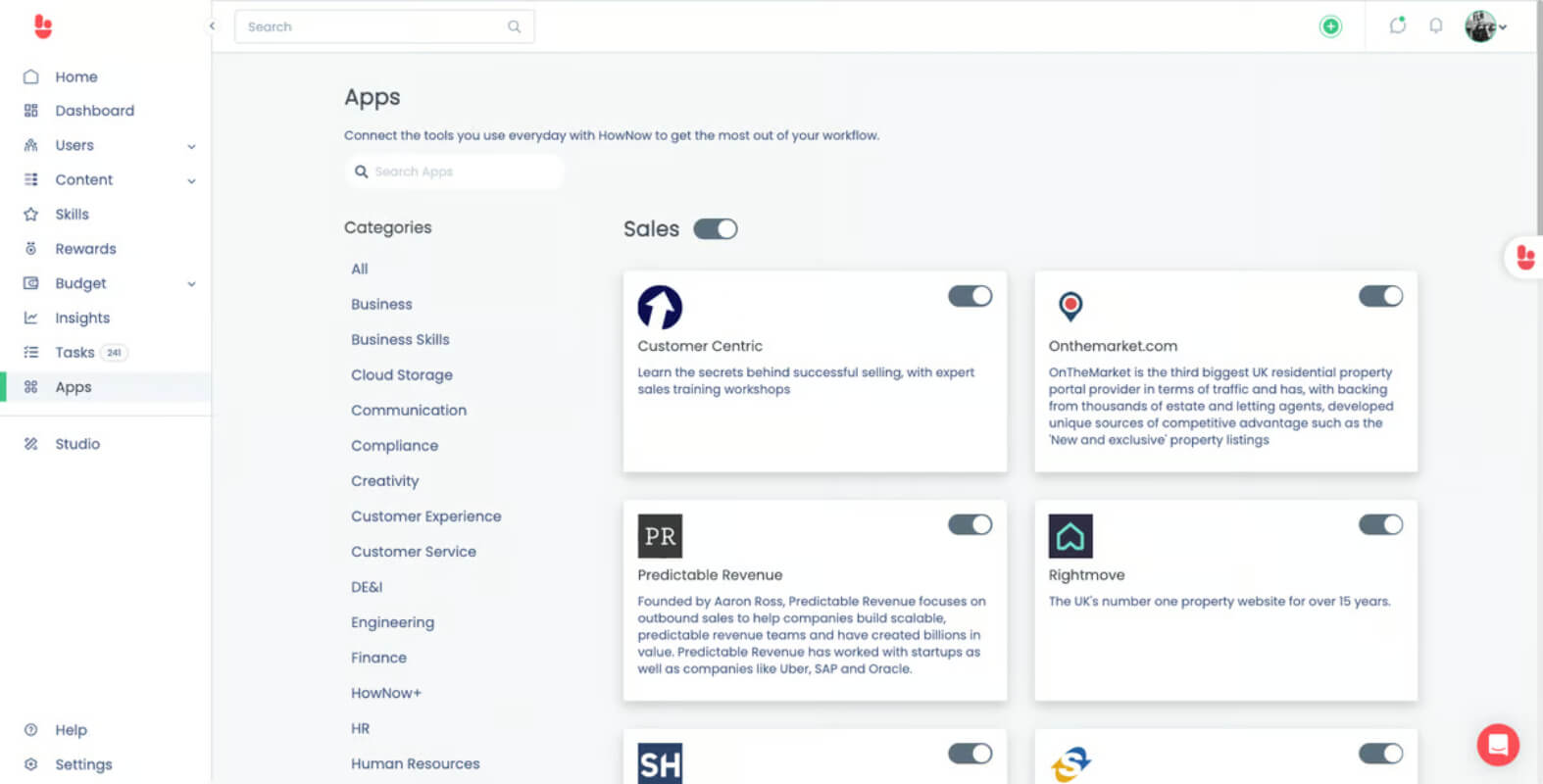This screenshot has height=784, width=1543.
Task: Click the Studio pencil icon
Action: tap(31, 444)
